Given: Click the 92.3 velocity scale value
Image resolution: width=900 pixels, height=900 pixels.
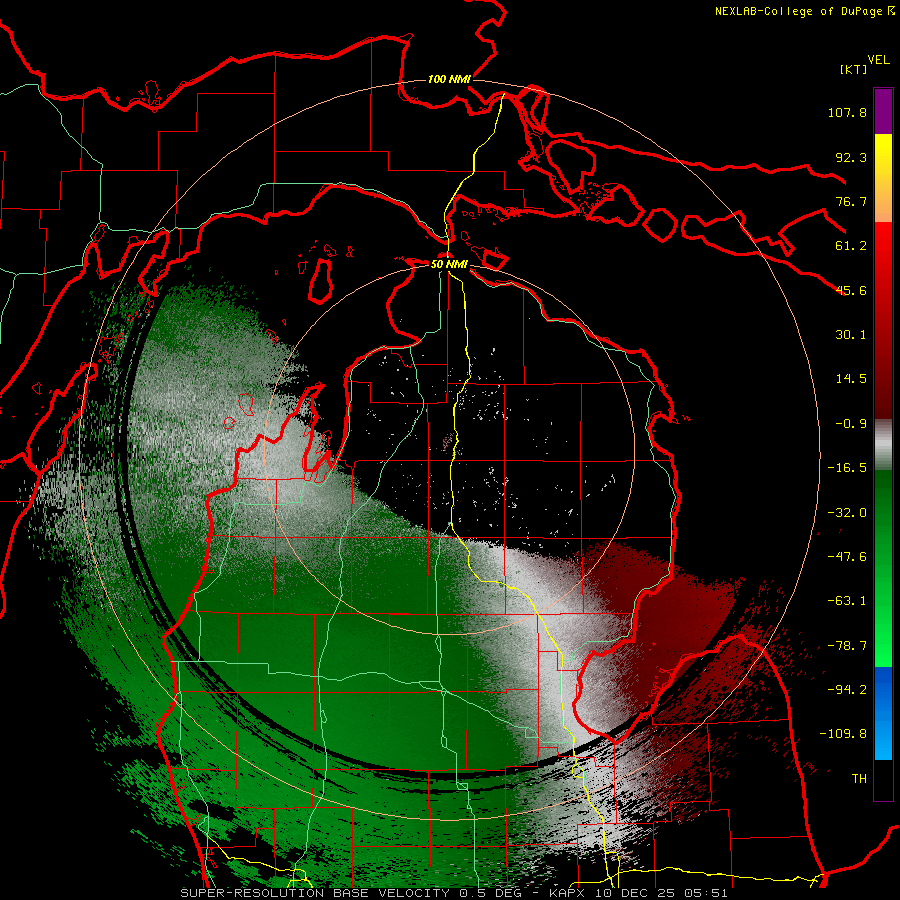Looking at the screenshot, I should tap(851, 157).
